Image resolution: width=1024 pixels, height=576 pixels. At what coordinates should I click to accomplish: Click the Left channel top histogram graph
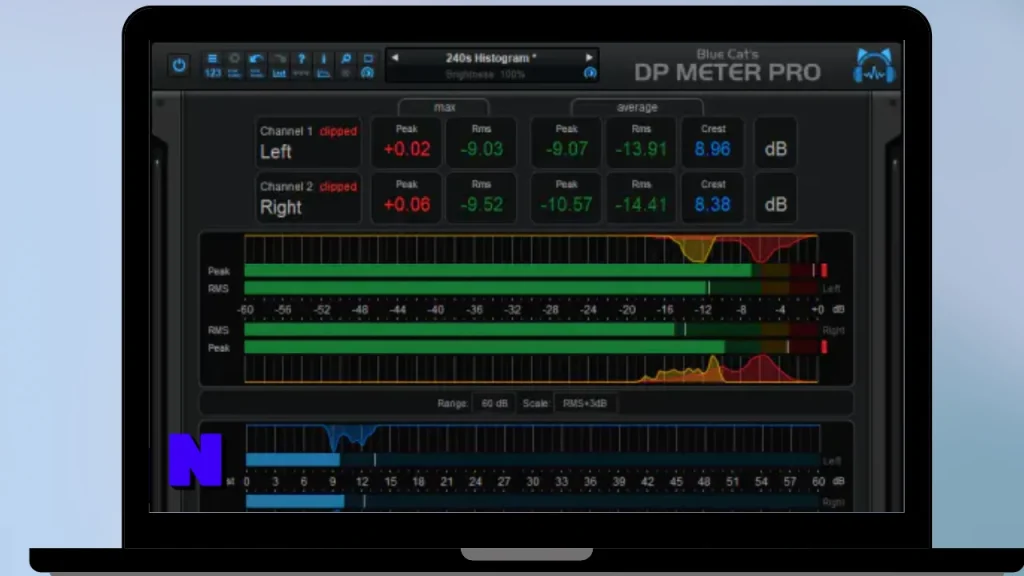(x=531, y=249)
